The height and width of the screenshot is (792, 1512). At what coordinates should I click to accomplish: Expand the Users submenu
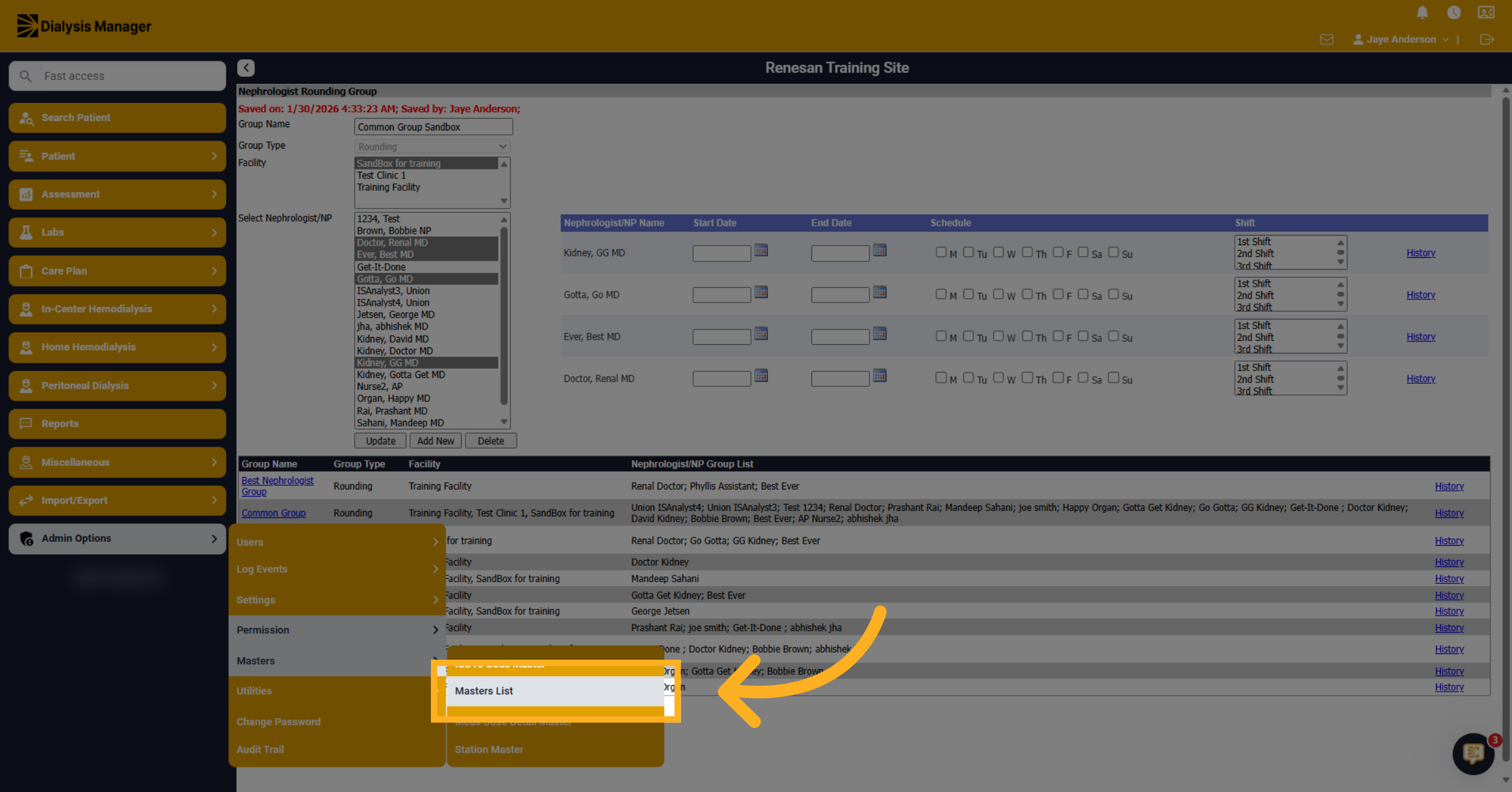(337, 542)
